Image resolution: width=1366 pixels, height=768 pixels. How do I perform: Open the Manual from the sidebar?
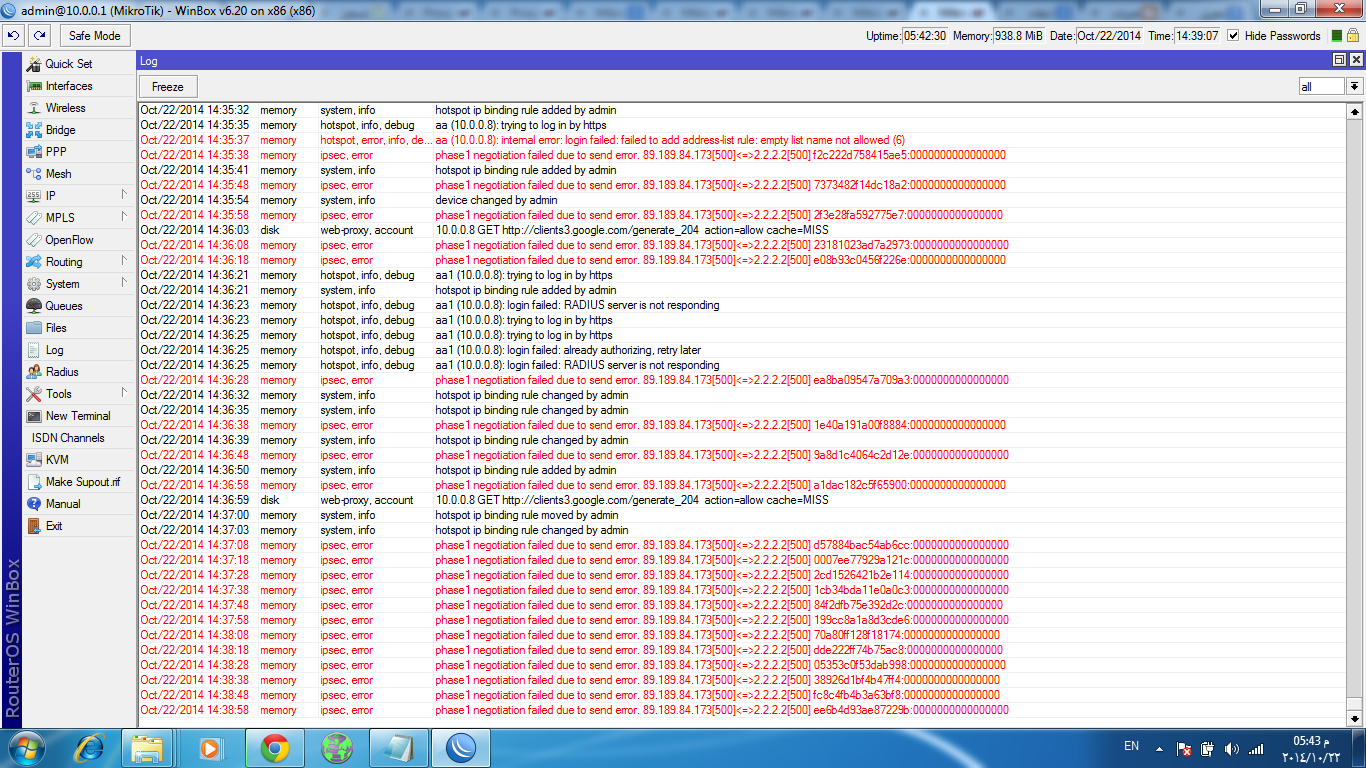(79, 504)
